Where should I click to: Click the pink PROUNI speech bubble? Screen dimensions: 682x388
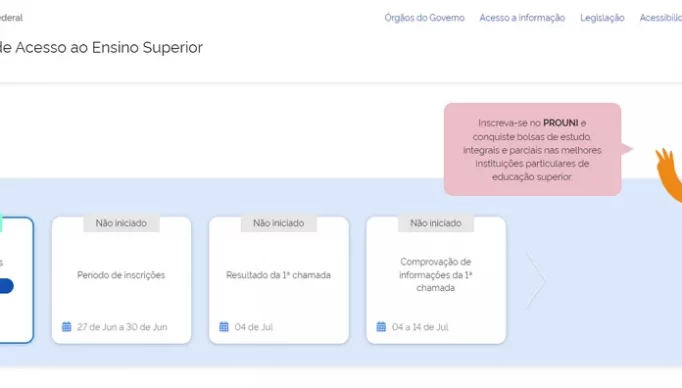pyautogui.click(x=532, y=149)
